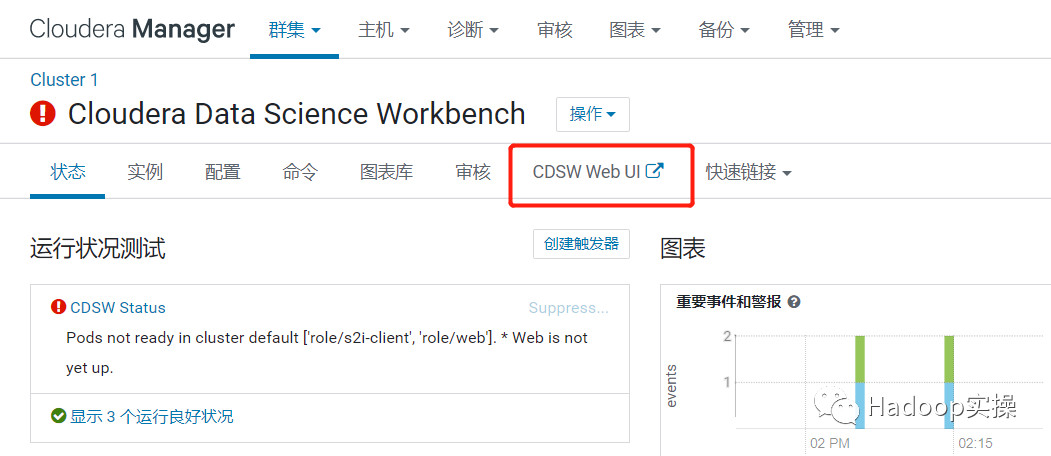The height and width of the screenshot is (456, 1051).
Task: Click the 运行状况测试 heading
Action: [98, 249]
